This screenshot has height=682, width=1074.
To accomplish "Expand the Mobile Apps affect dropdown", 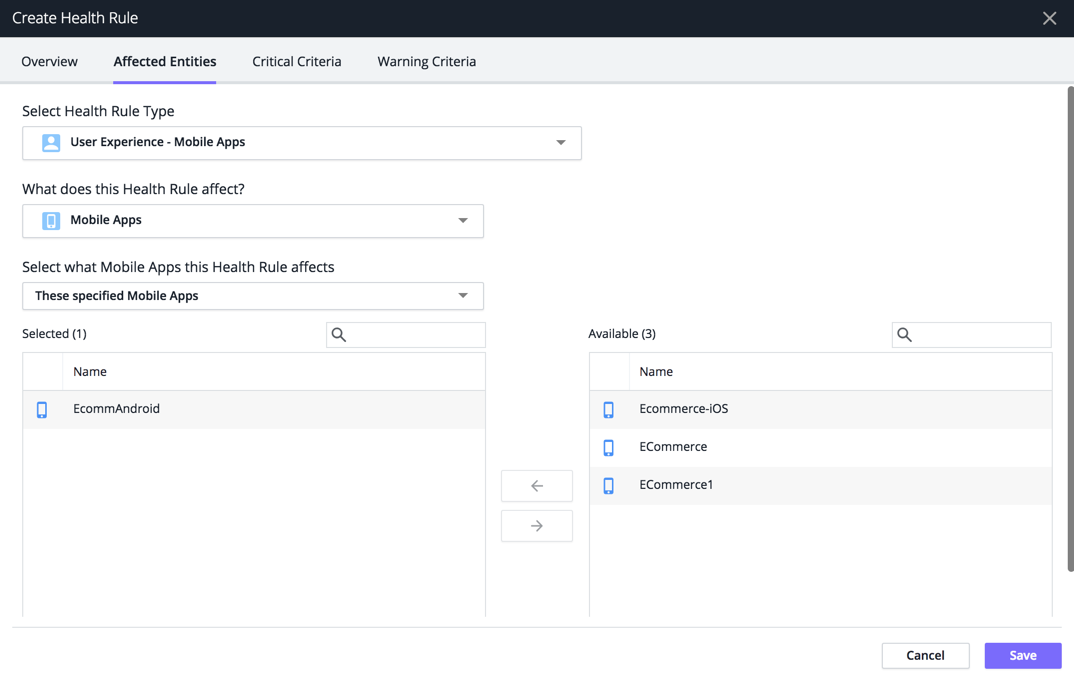I will tap(253, 220).
